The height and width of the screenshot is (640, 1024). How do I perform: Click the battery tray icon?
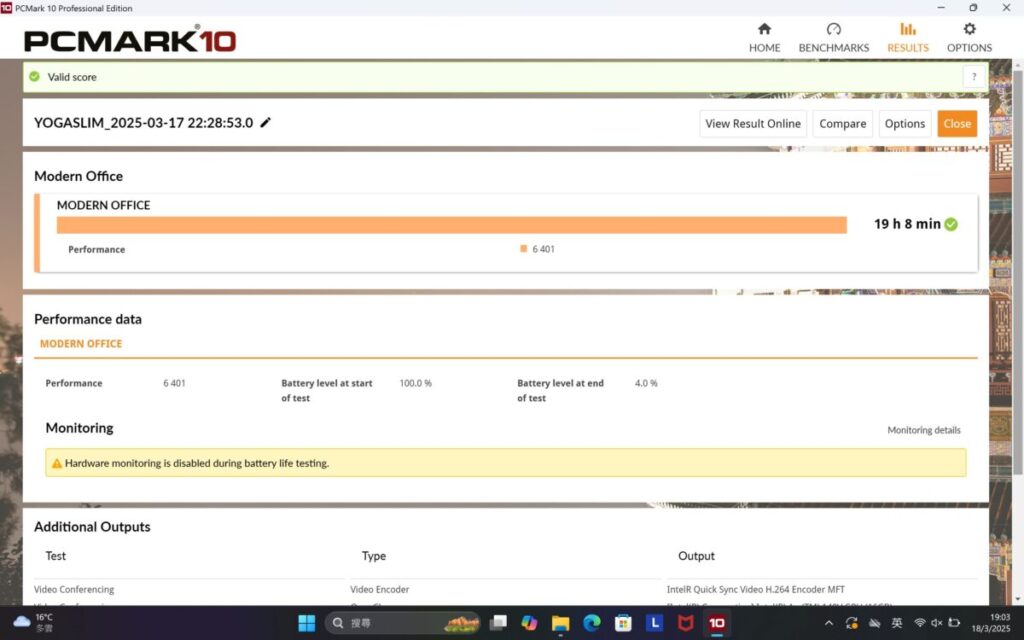tap(953, 623)
